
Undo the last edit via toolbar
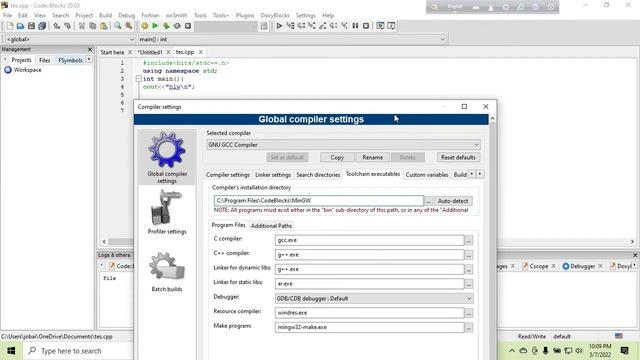coord(56,26)
